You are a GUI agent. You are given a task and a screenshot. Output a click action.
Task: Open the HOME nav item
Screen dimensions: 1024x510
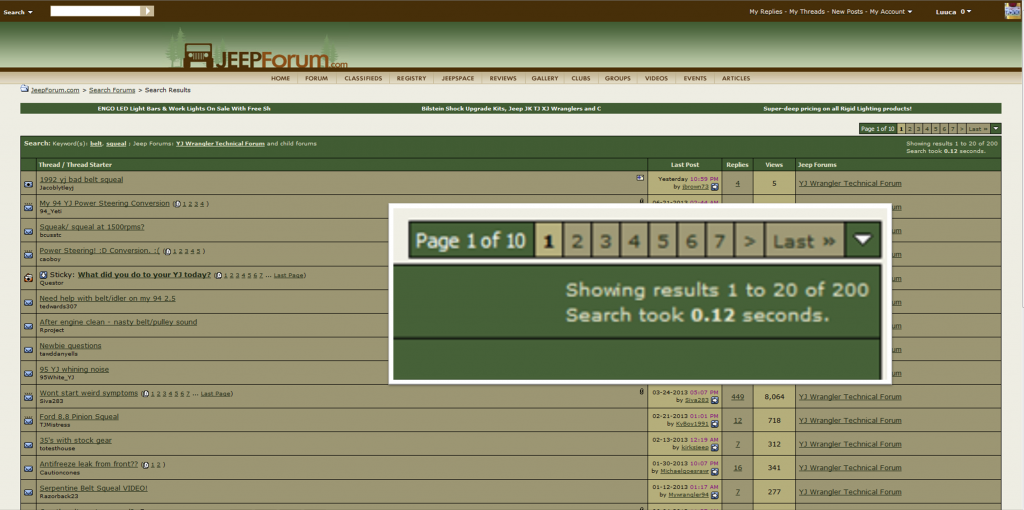click(280, 78)
